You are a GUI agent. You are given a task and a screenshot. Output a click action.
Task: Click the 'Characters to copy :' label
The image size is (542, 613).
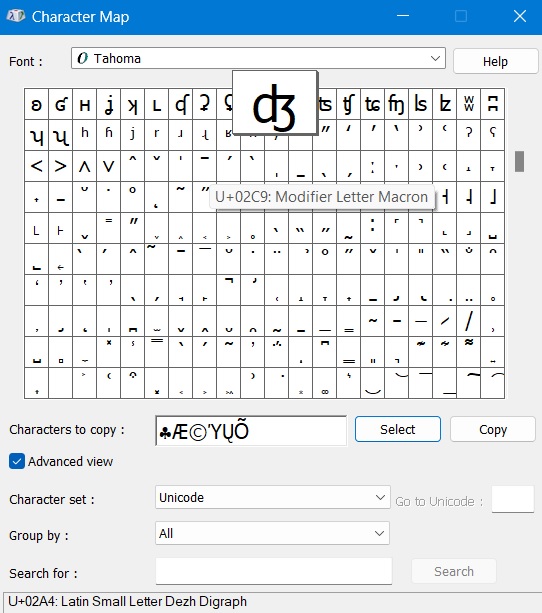coord(67,430)
